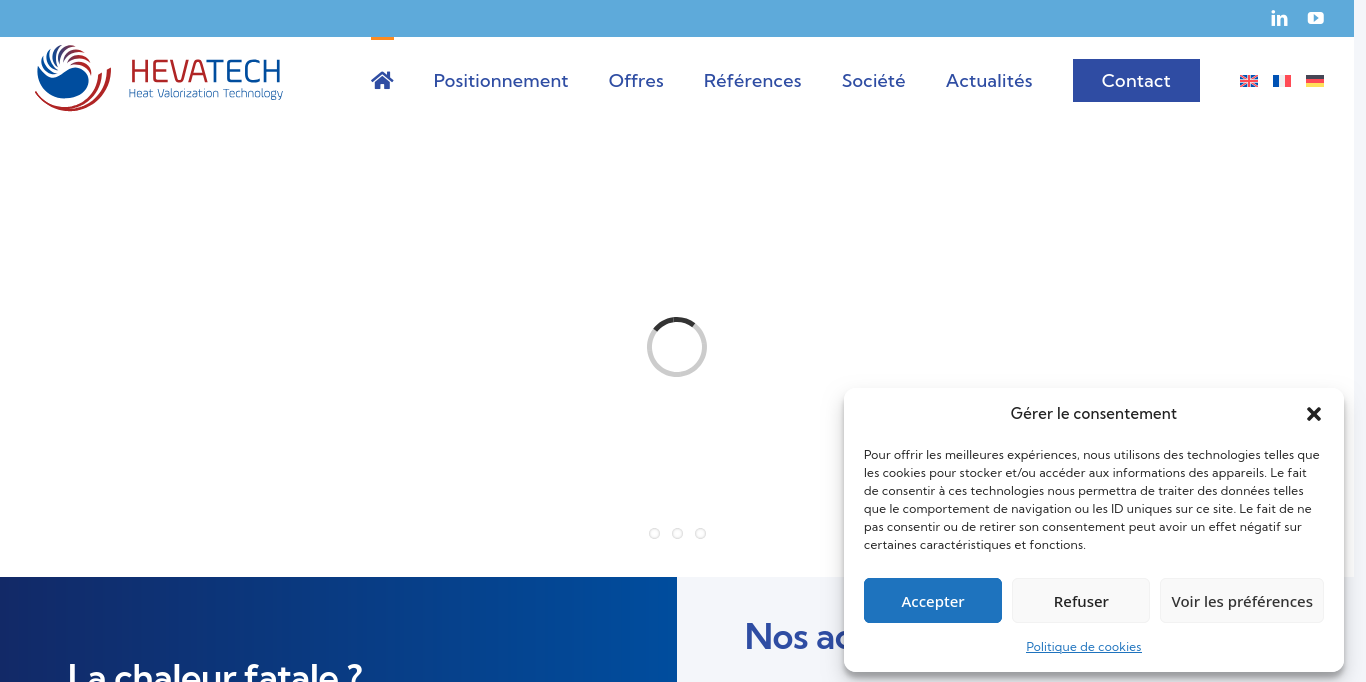Open the Politique de cookies link

coord(1084,647)
